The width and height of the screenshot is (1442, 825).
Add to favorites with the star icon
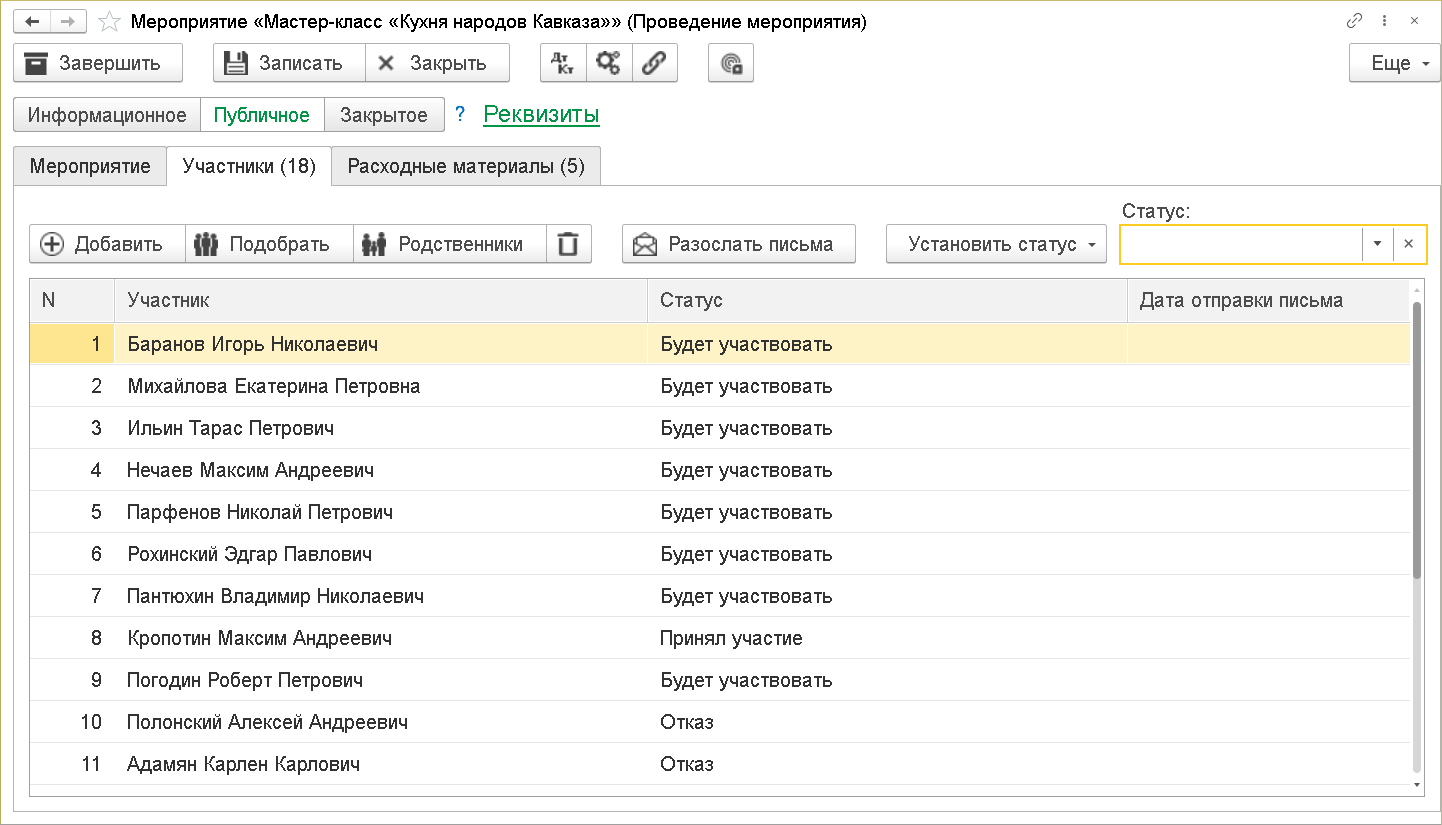point(111,21)
